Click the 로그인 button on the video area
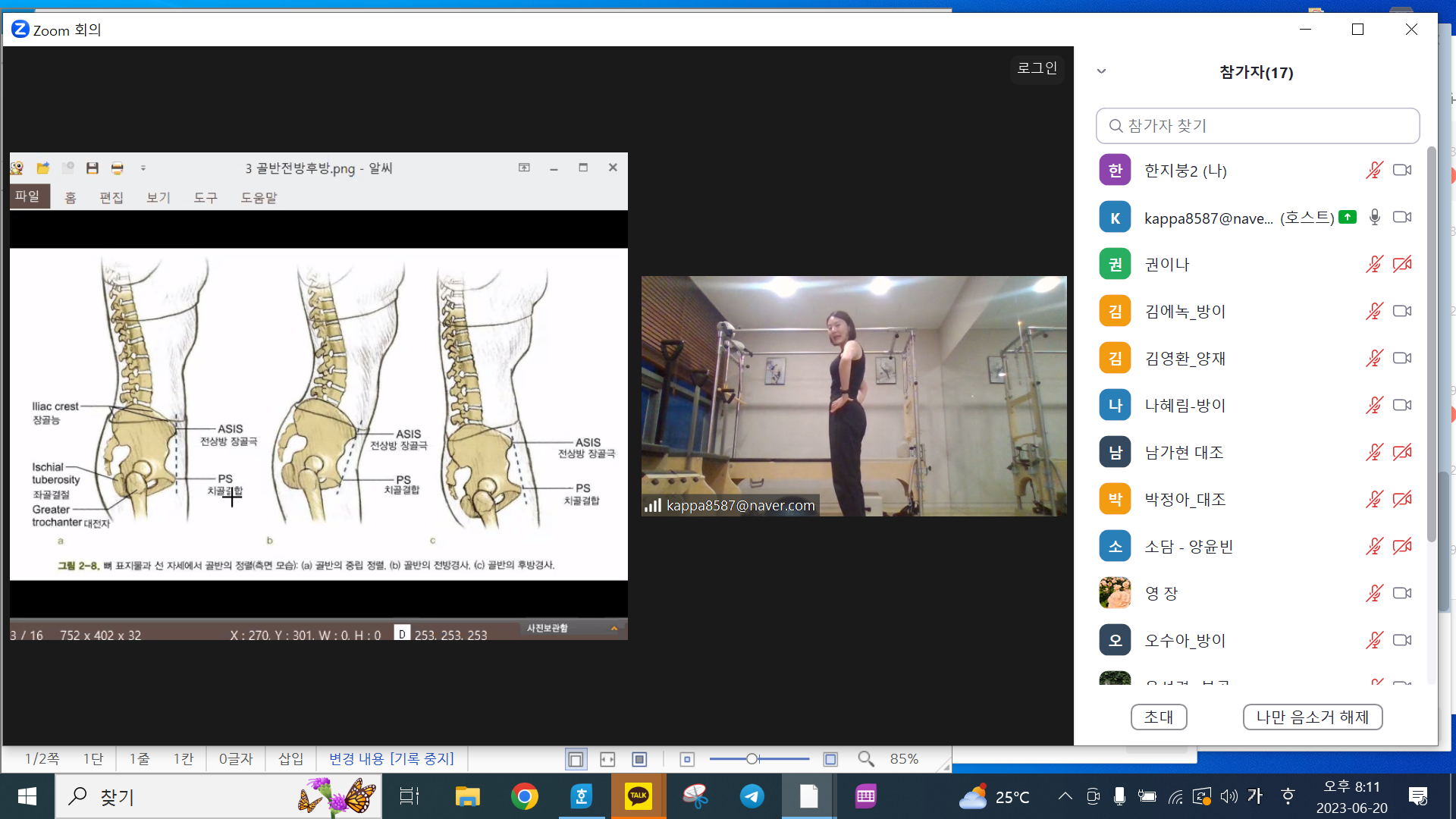The width and height of the screenshot is (1456, 819). click(x=1037, y=68)
